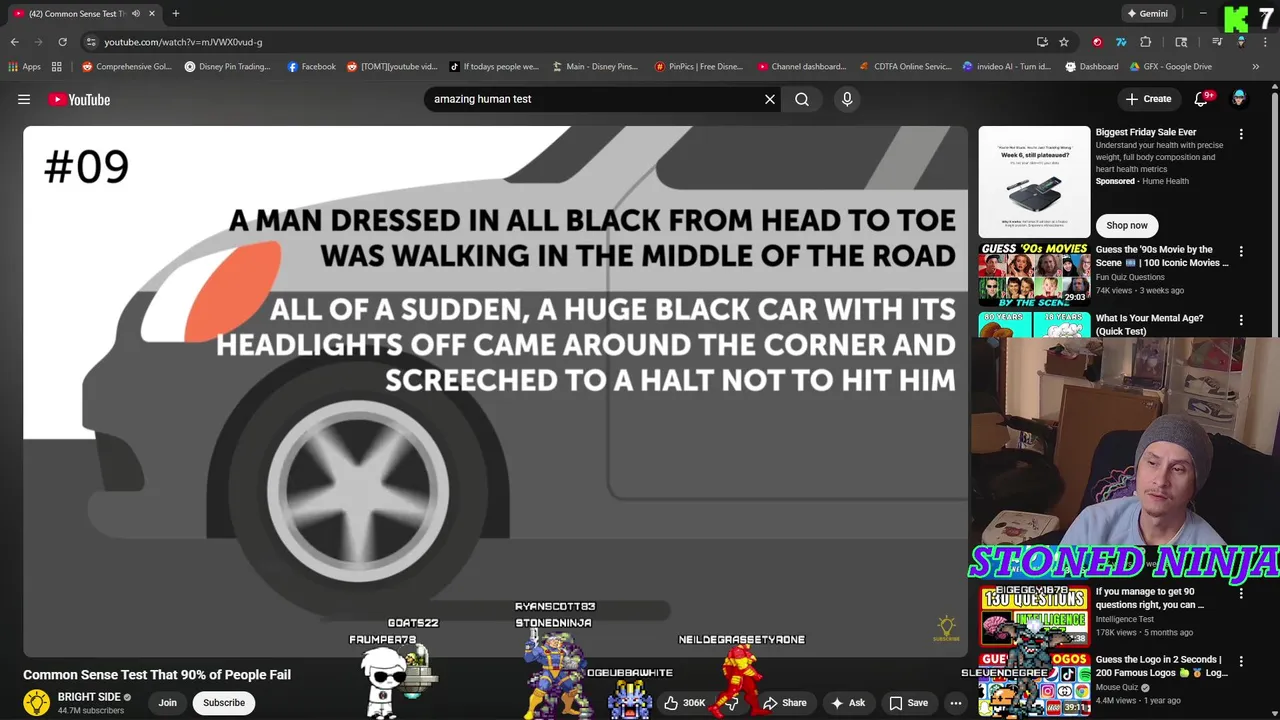Open the YouTube guide hamburger menu
This screenshot has width=1280, height=720.
pos(24,99)
